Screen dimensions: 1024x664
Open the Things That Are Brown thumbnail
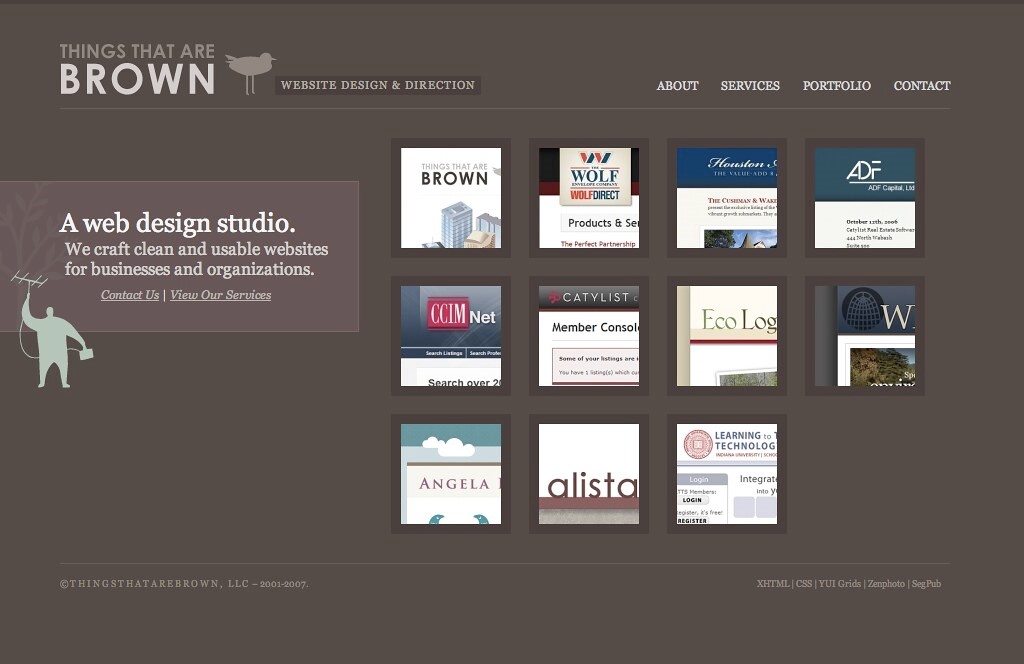point(451,198)
